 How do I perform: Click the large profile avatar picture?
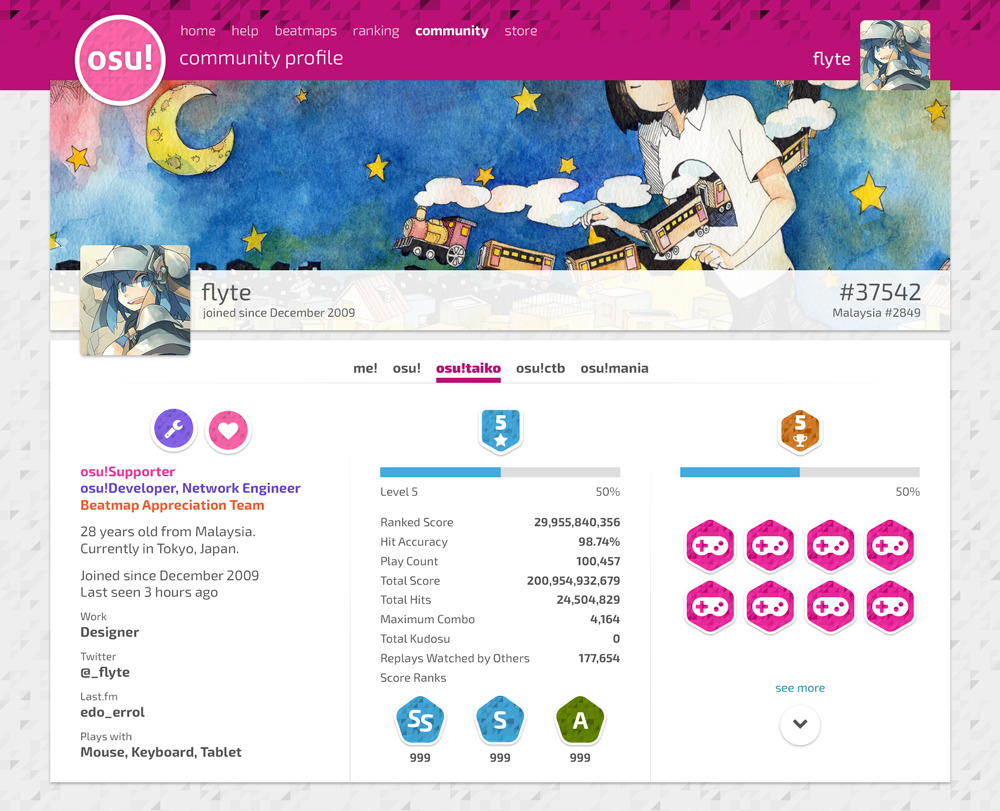pyautogui.click(x=135, y=300)
